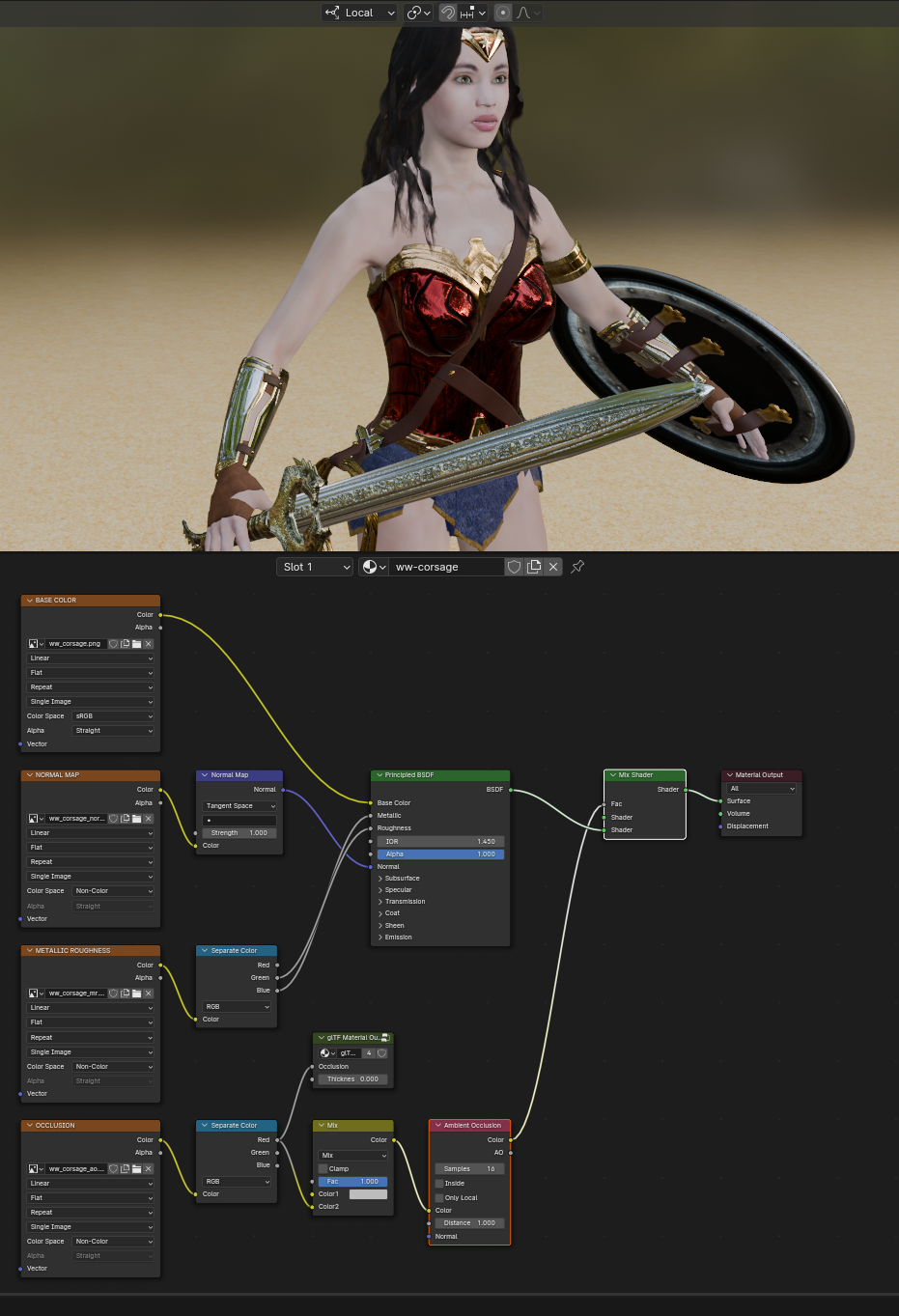Duplicate the ww-corsage material with copy icon
The height and width of the screenshot is (1316, 899).
coord(534,567)
